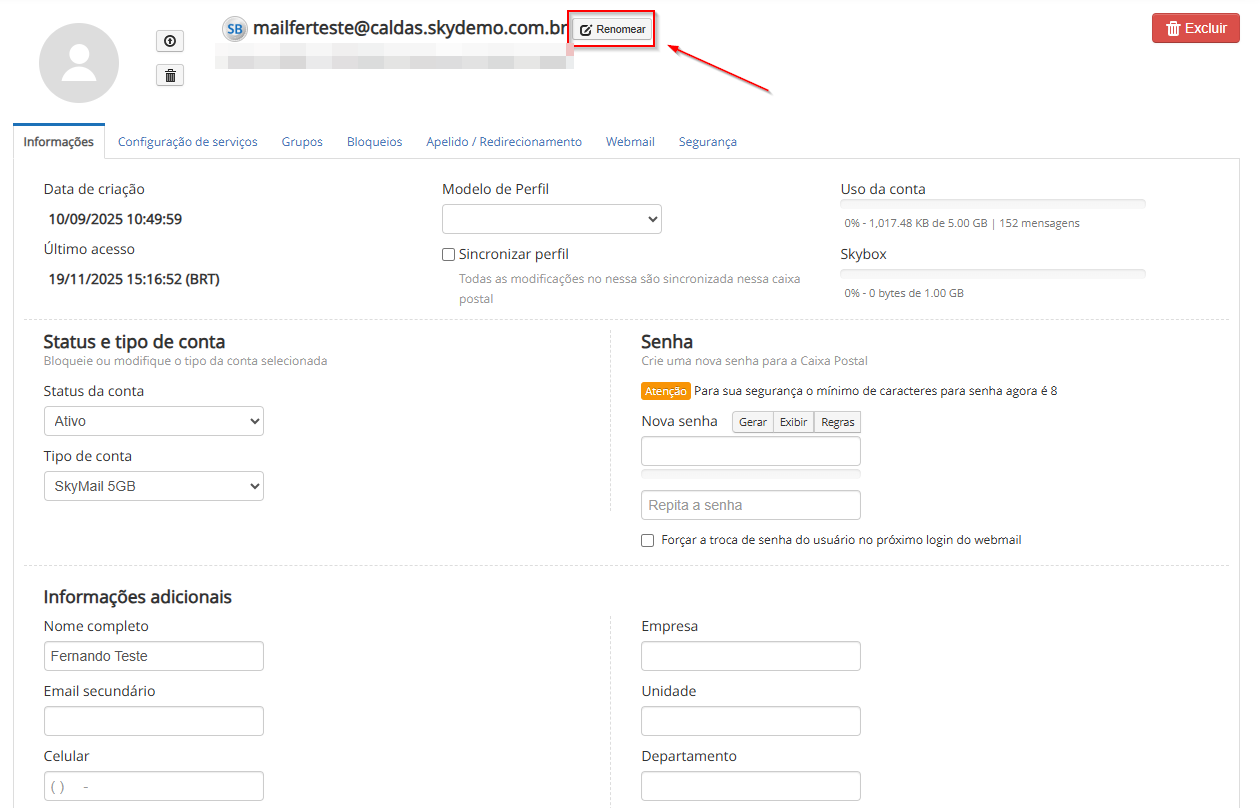This screenshot has width=1260, height=808.
Task: Click Exibir to show the password
Action: click(793, 422)
